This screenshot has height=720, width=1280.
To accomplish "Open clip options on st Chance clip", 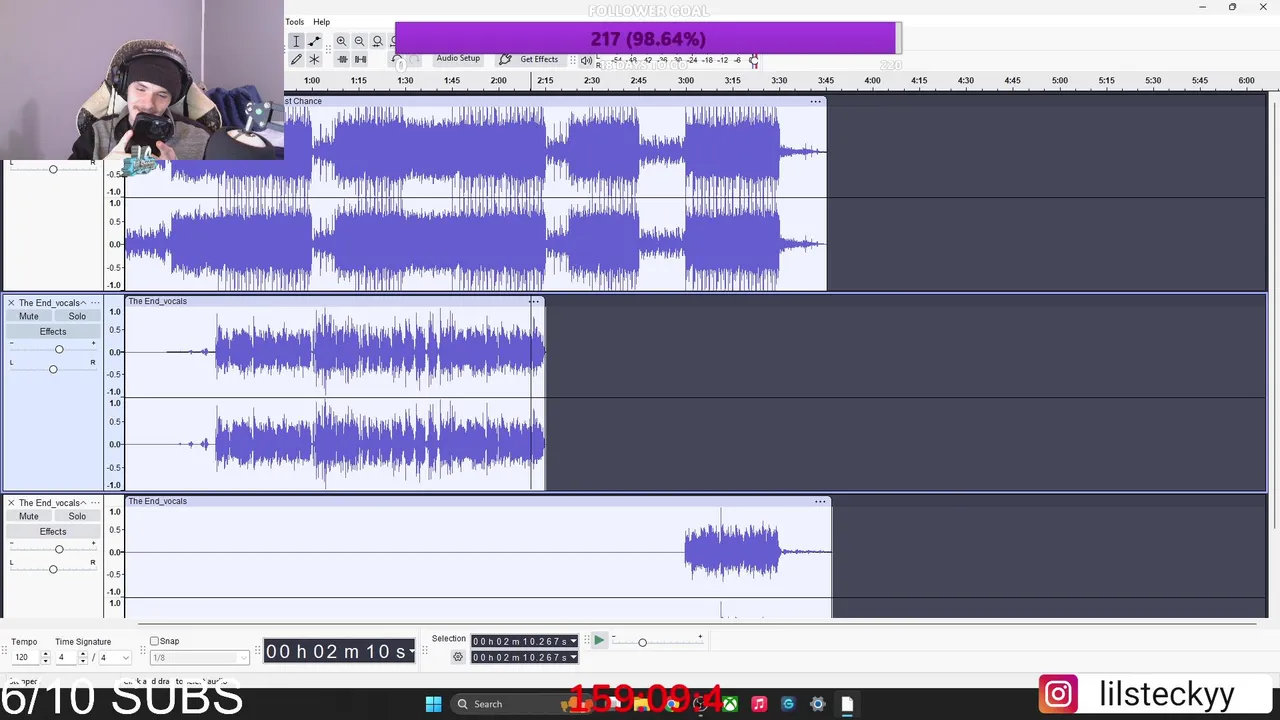I will click(x=816, y=101).
